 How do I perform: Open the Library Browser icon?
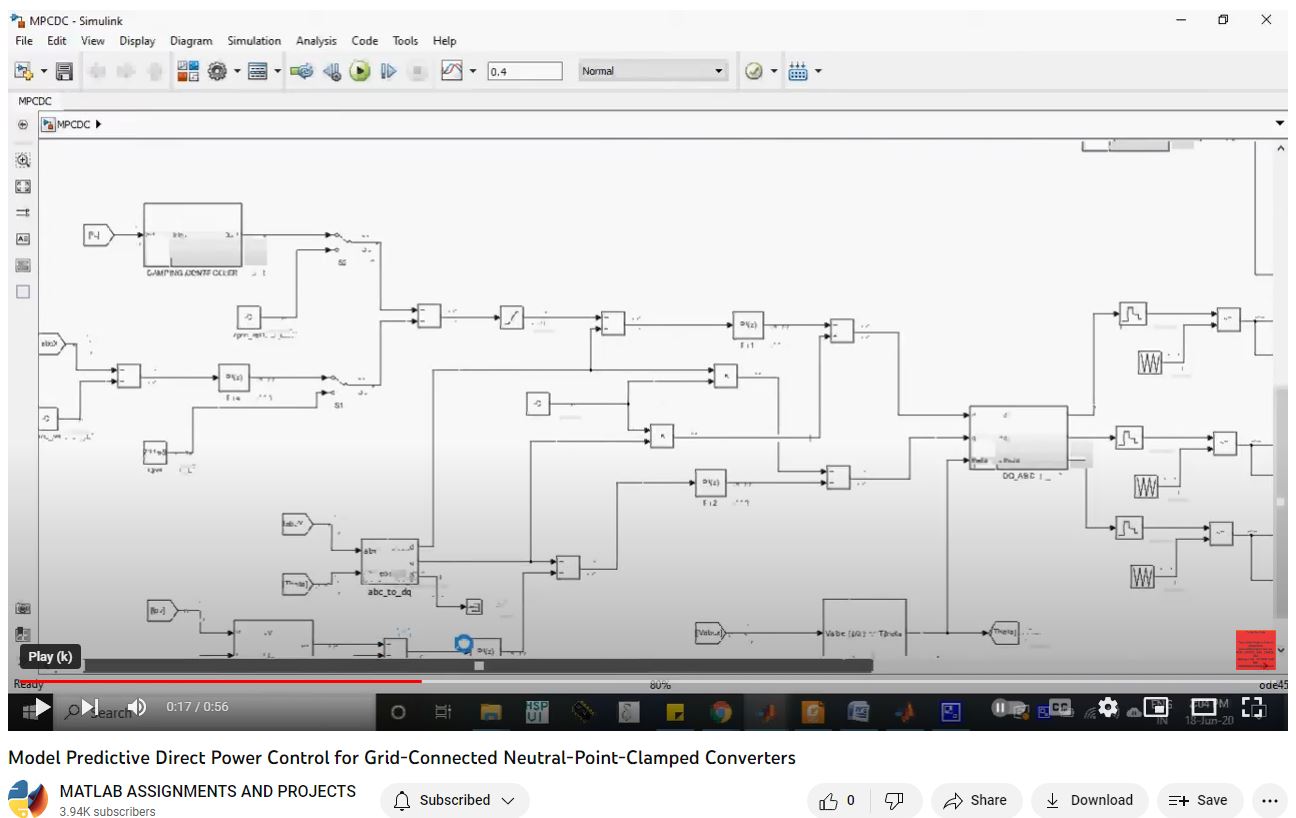click(x=188, y=71)
